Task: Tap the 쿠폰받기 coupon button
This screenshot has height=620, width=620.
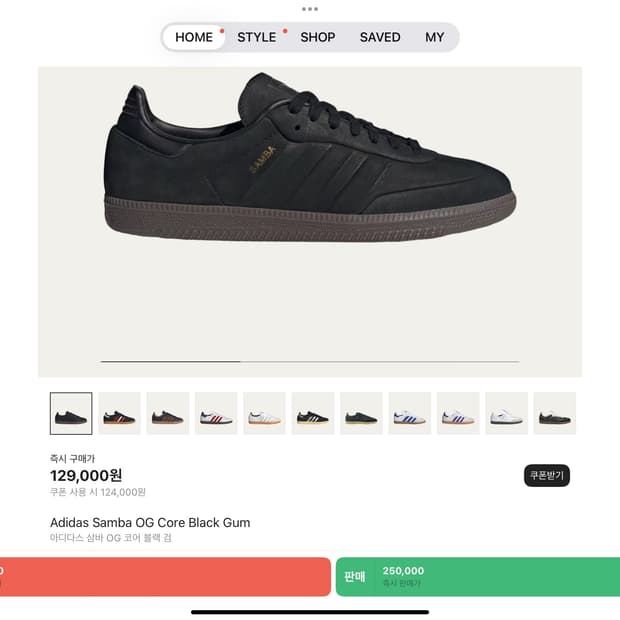Action: [547, 475]
